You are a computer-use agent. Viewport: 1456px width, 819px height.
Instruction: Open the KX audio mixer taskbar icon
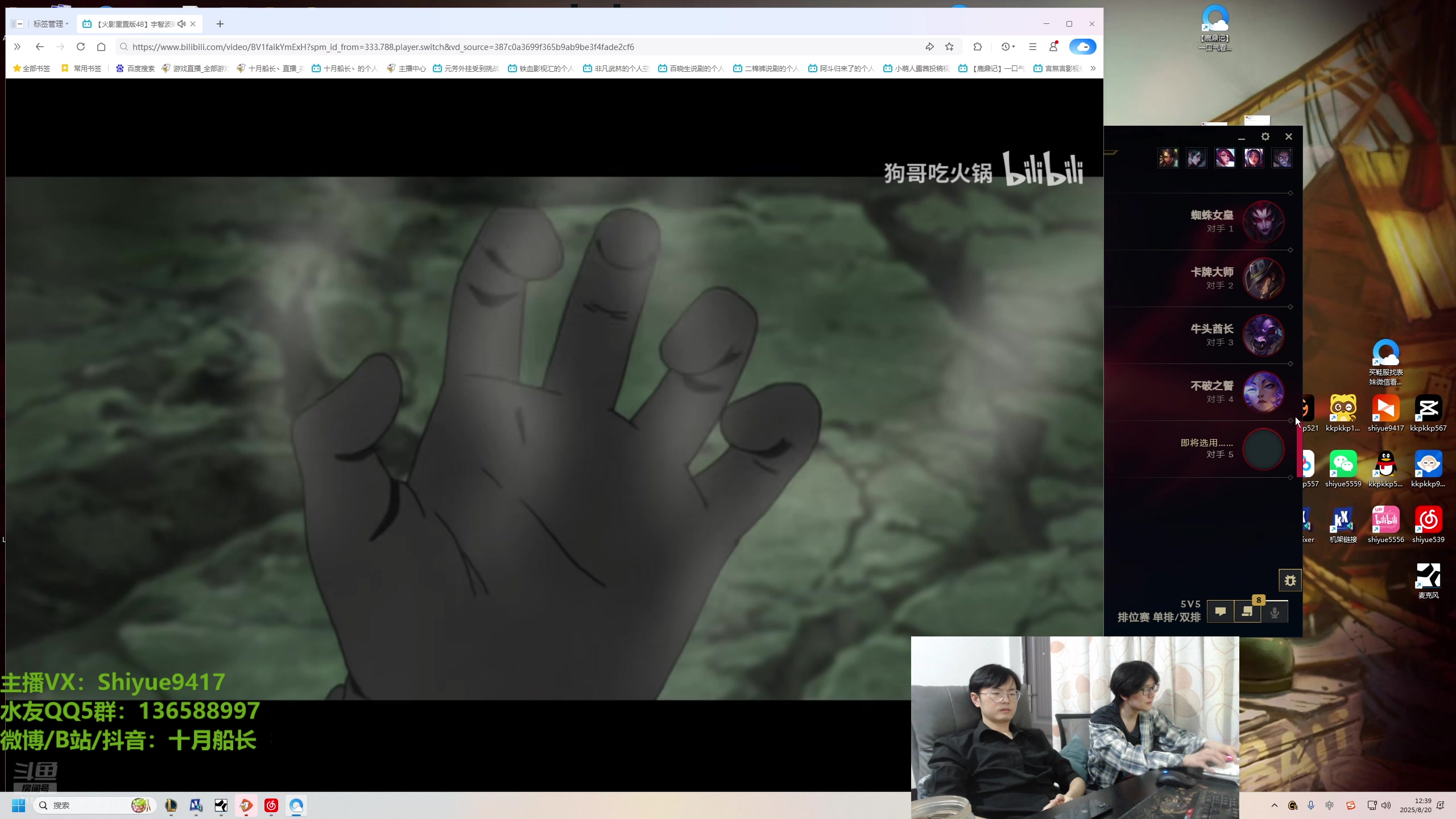196,805
